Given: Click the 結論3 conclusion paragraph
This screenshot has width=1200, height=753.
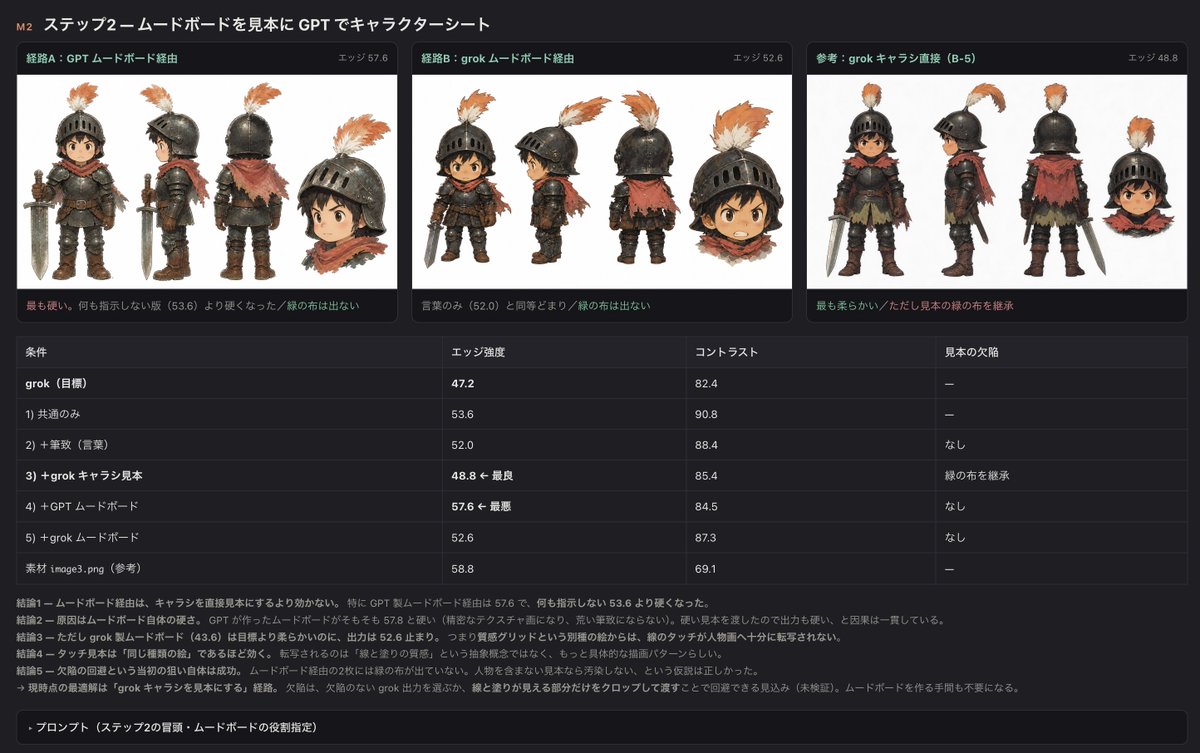Looking at the screenshot, I should (430, 637).
